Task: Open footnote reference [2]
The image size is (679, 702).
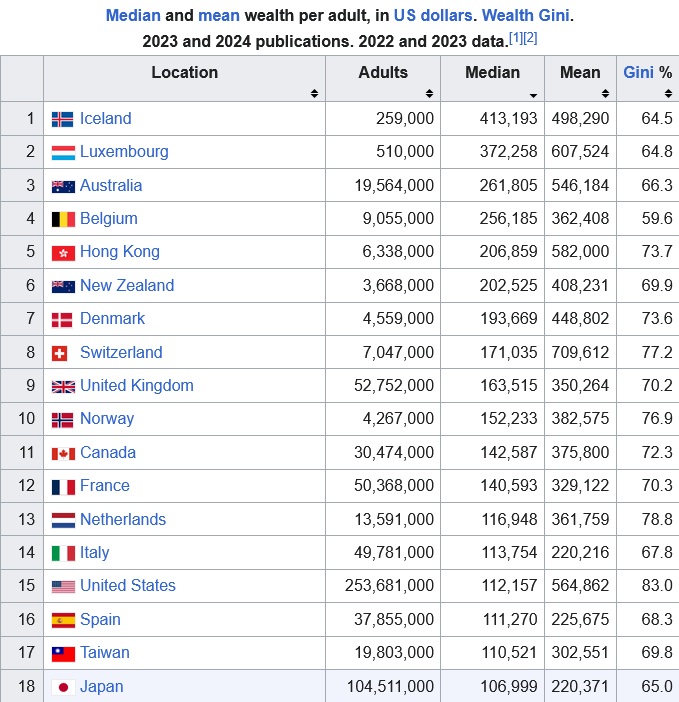Action: click(530, 38)
